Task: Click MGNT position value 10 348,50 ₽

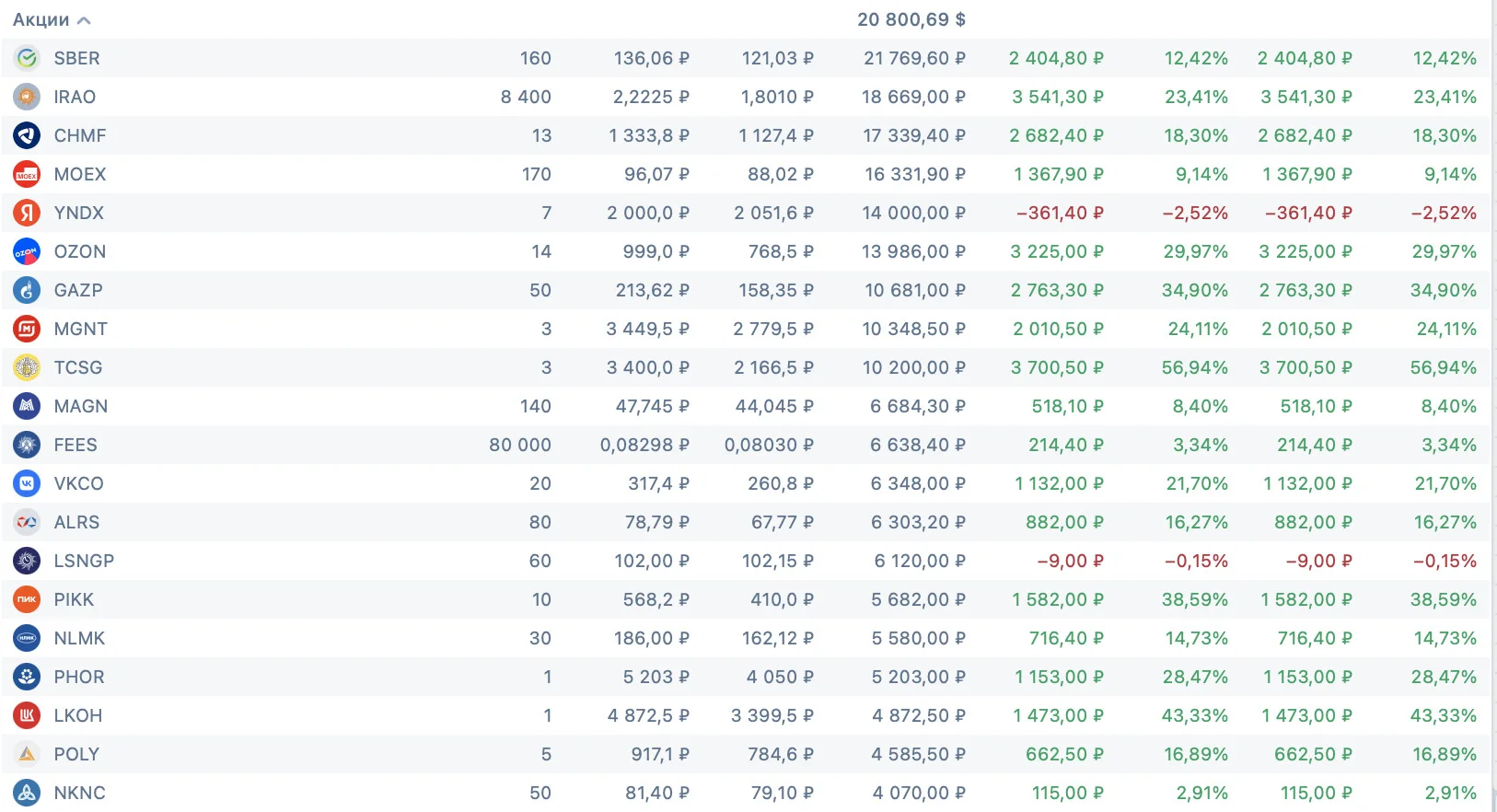Action: tap(914, 329)
